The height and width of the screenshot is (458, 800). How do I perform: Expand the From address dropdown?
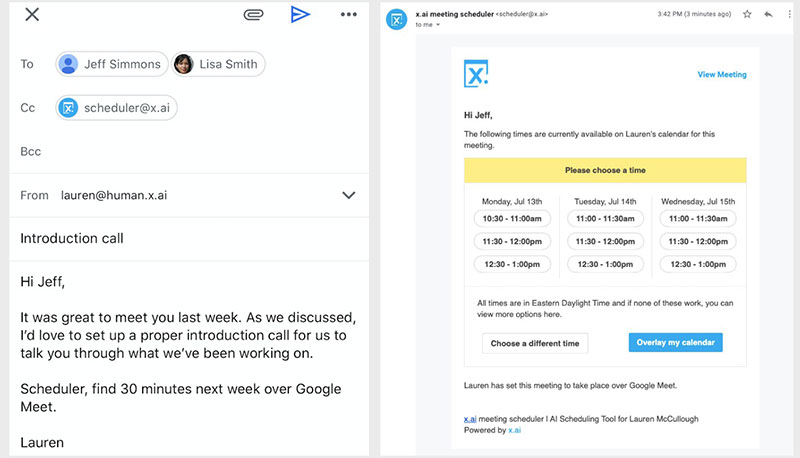pyautogui.click(x=348, y=195)
